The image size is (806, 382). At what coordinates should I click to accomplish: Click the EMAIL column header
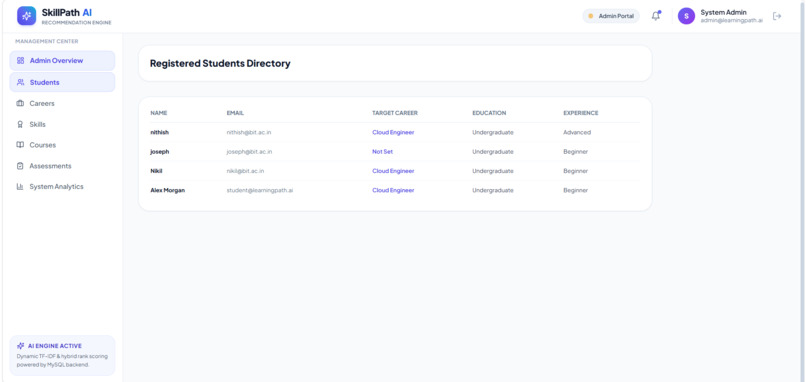tap(235, 113)
